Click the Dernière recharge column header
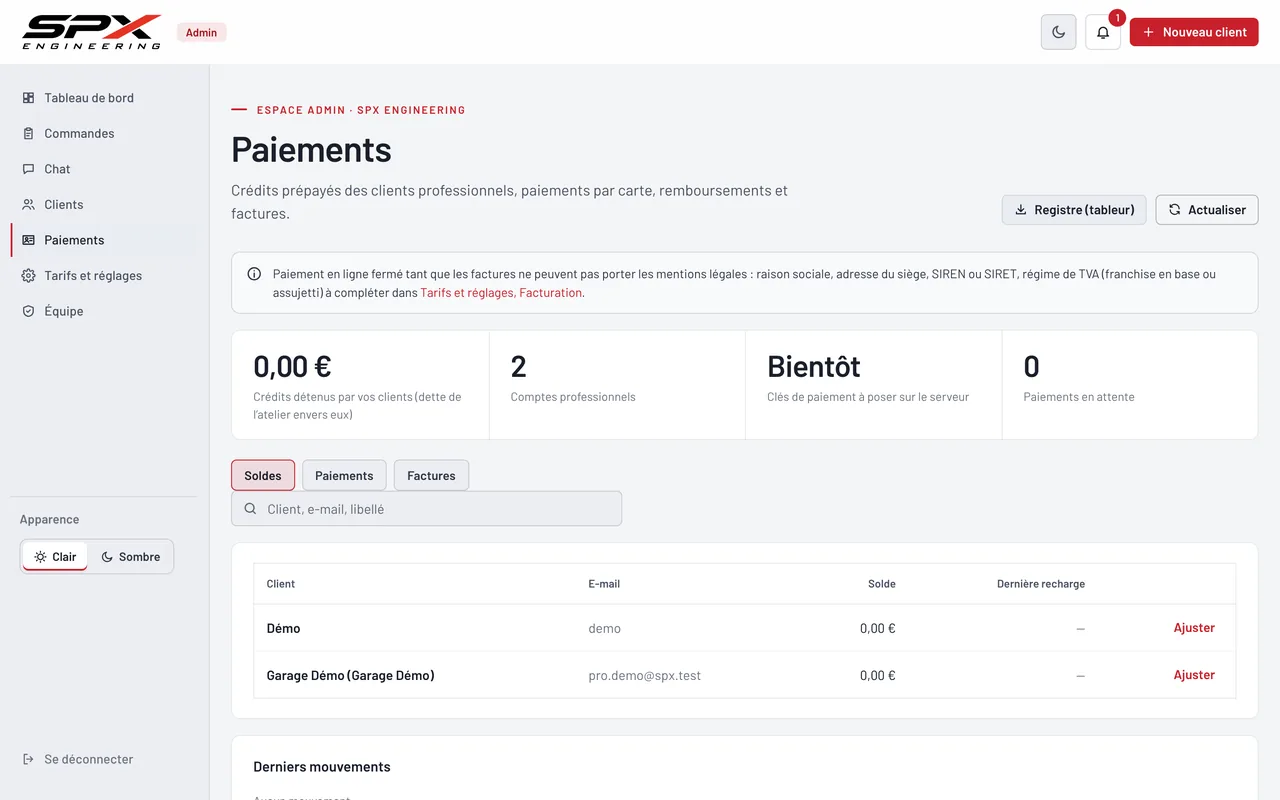This screenshot has height=800, width=1280. pos(1041,584)
